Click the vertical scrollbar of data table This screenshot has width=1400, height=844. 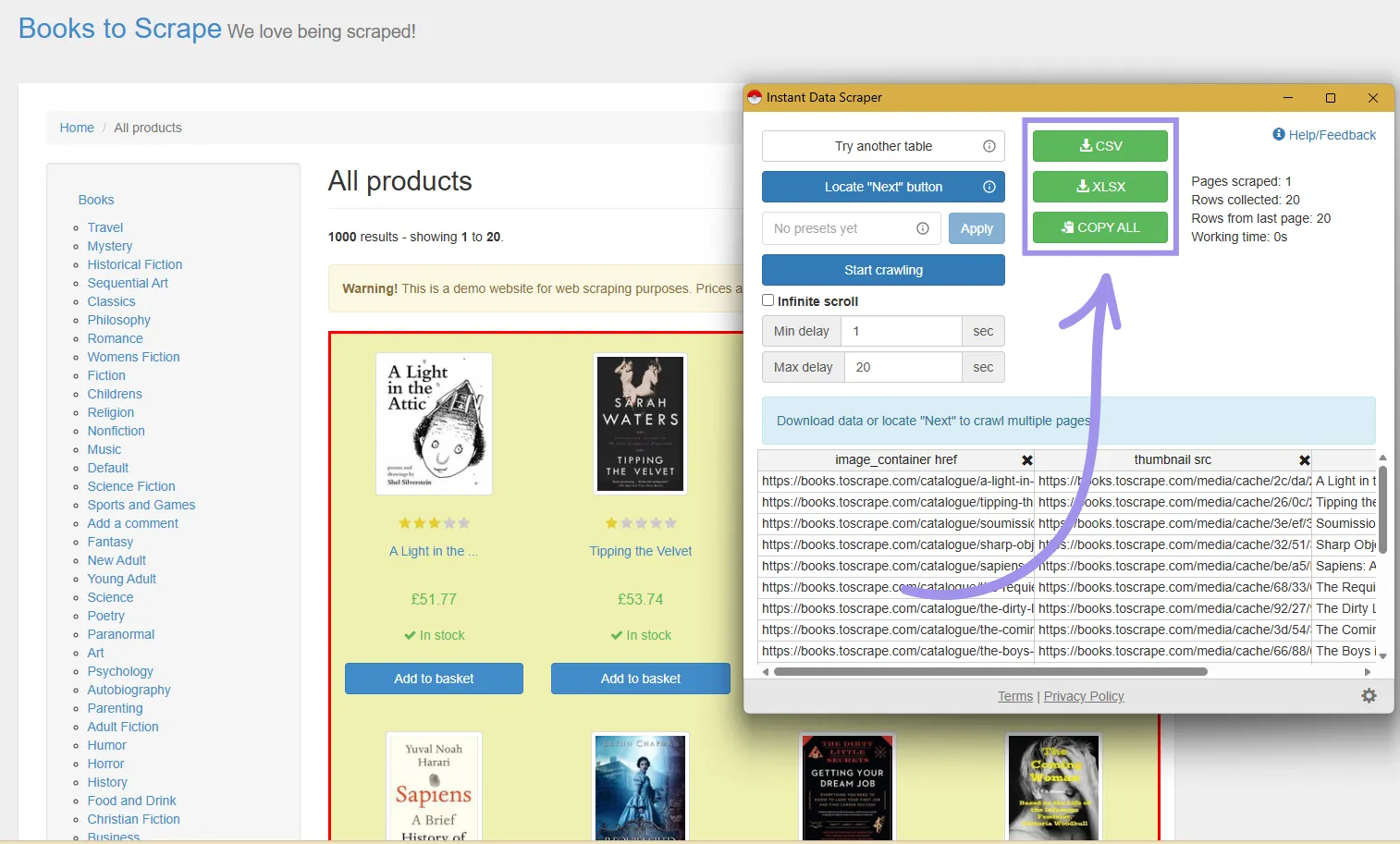click(1382, 508)
